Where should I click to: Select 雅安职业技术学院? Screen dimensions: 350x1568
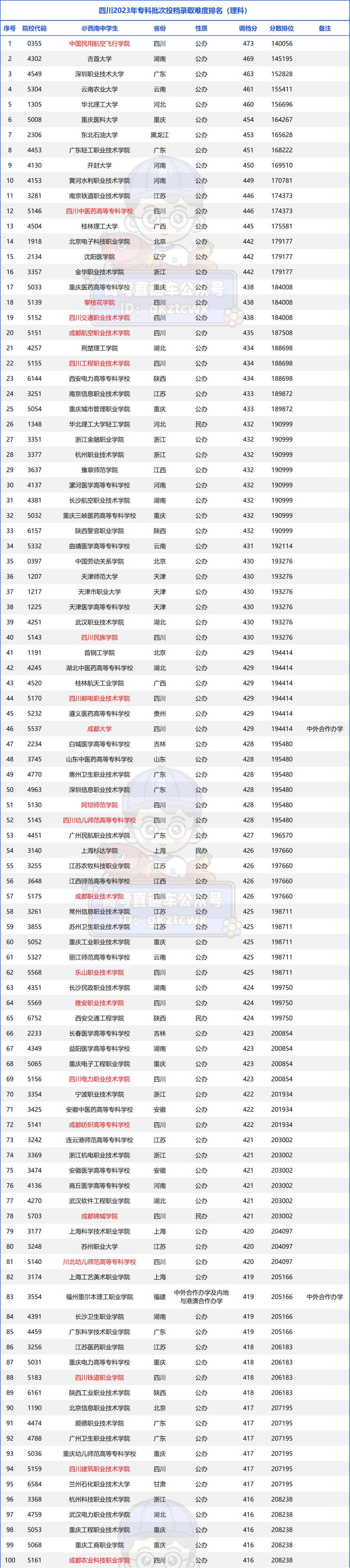click(99, 1003)
